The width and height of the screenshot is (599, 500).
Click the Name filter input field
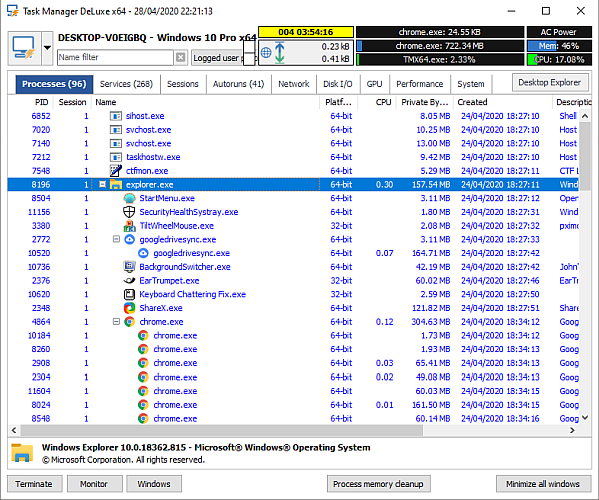[x=115, y=57]
